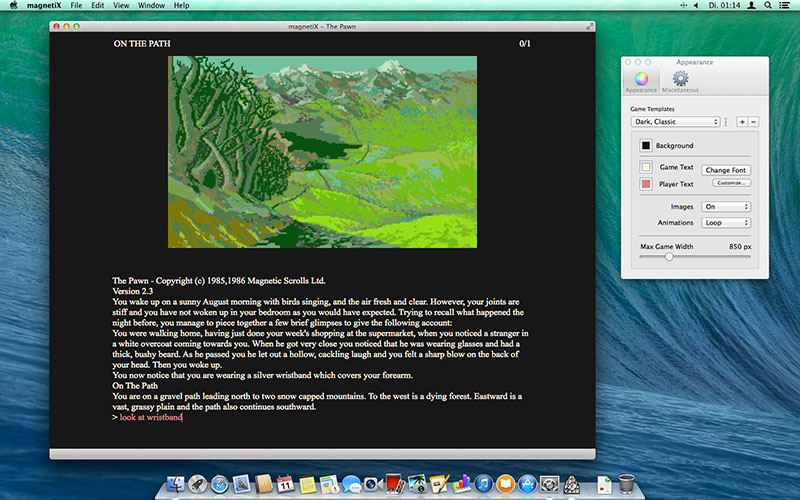
Task: Expand the Game Templates dropdown
Action: pyautogui.click(x=675, y=122)
